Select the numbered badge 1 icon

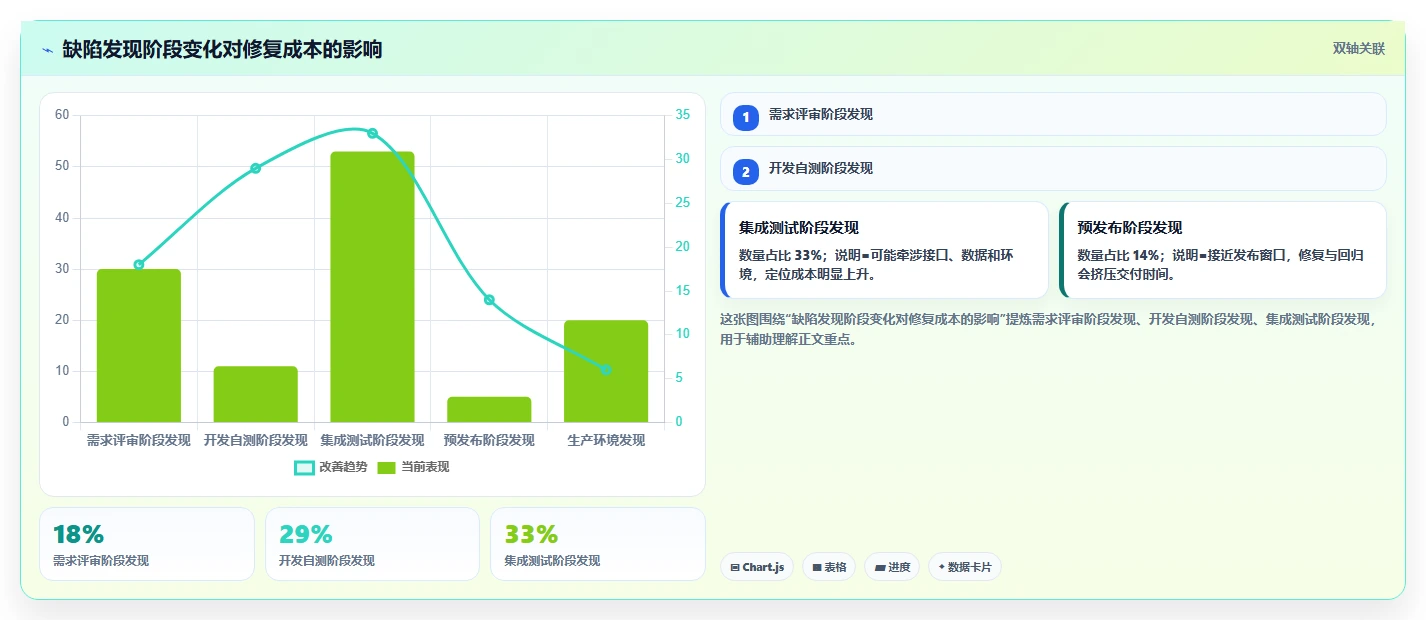(746, 118)
